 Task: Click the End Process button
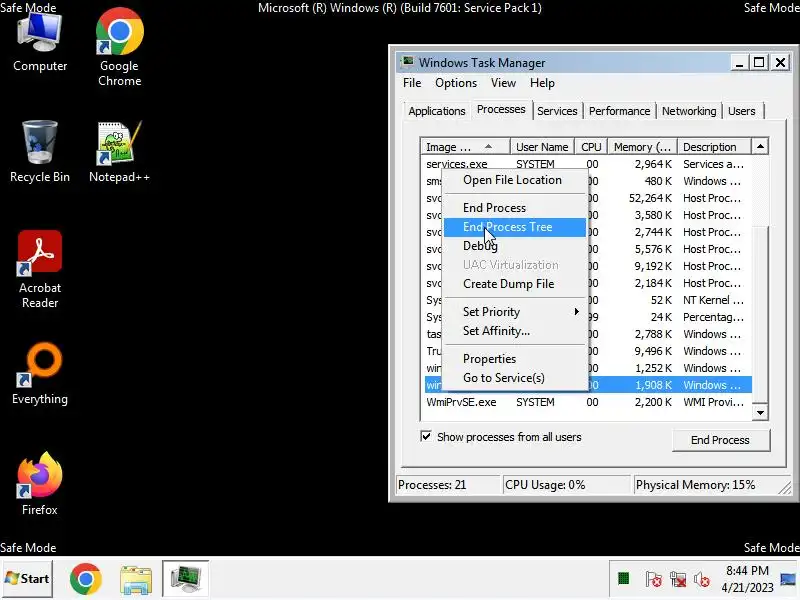click(x=720, y=440)
